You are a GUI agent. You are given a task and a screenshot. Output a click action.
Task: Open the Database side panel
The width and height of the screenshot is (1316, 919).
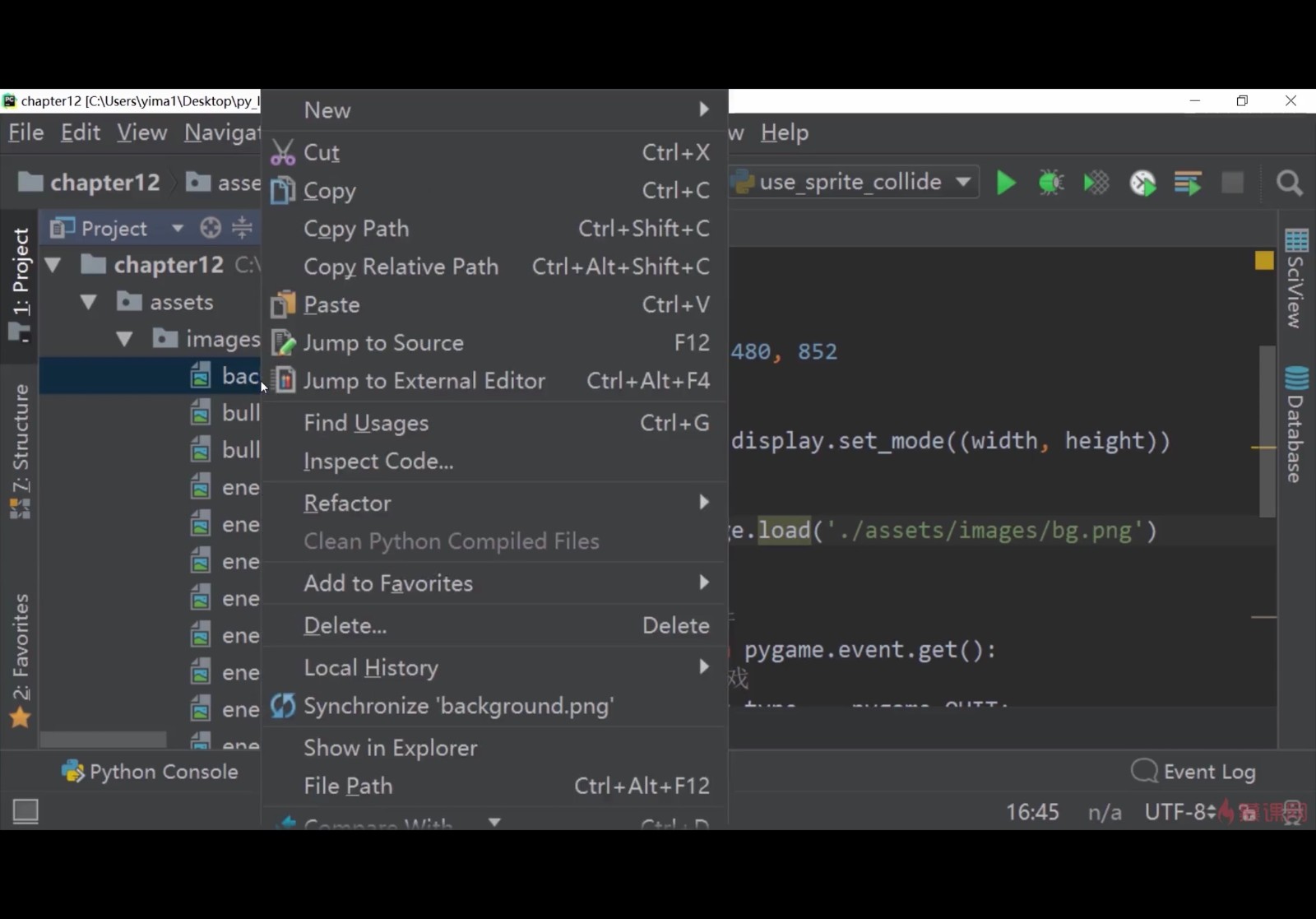click(1295, 425)
